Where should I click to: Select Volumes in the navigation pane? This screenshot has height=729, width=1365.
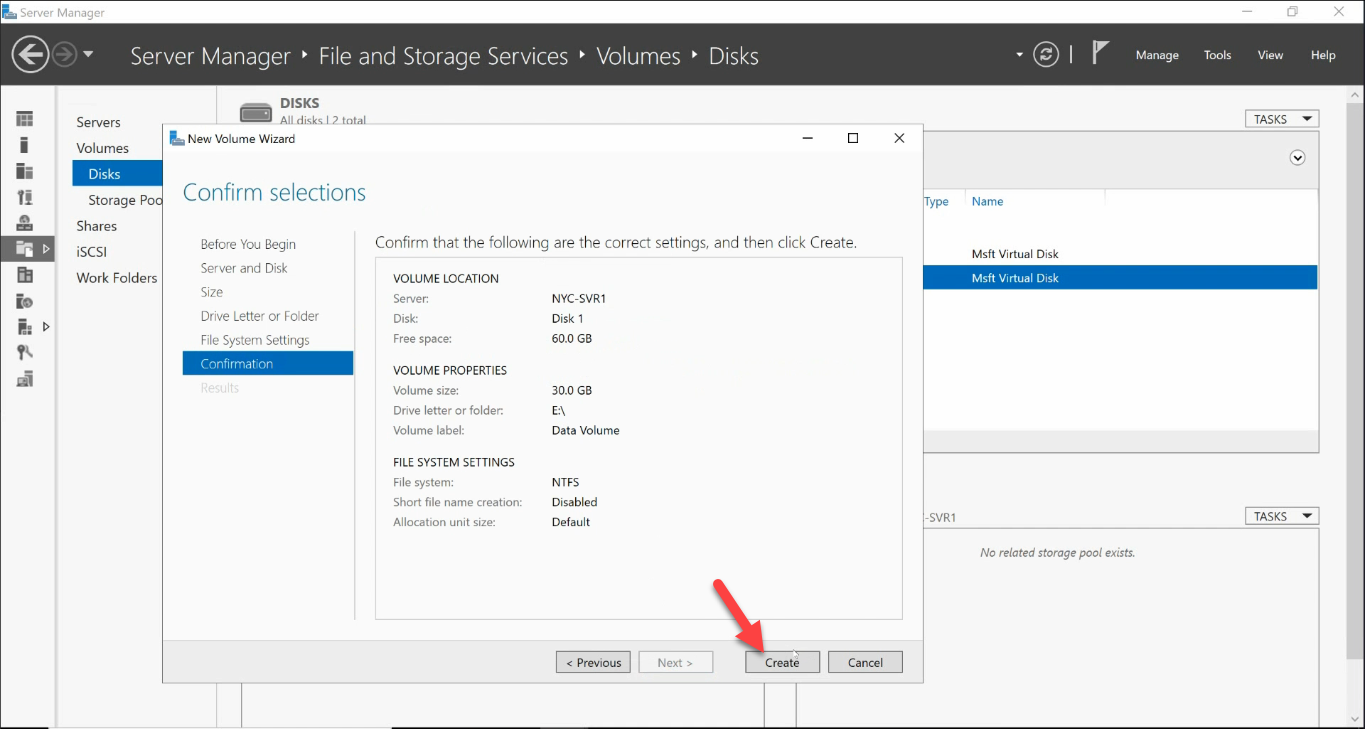point(102,148)
